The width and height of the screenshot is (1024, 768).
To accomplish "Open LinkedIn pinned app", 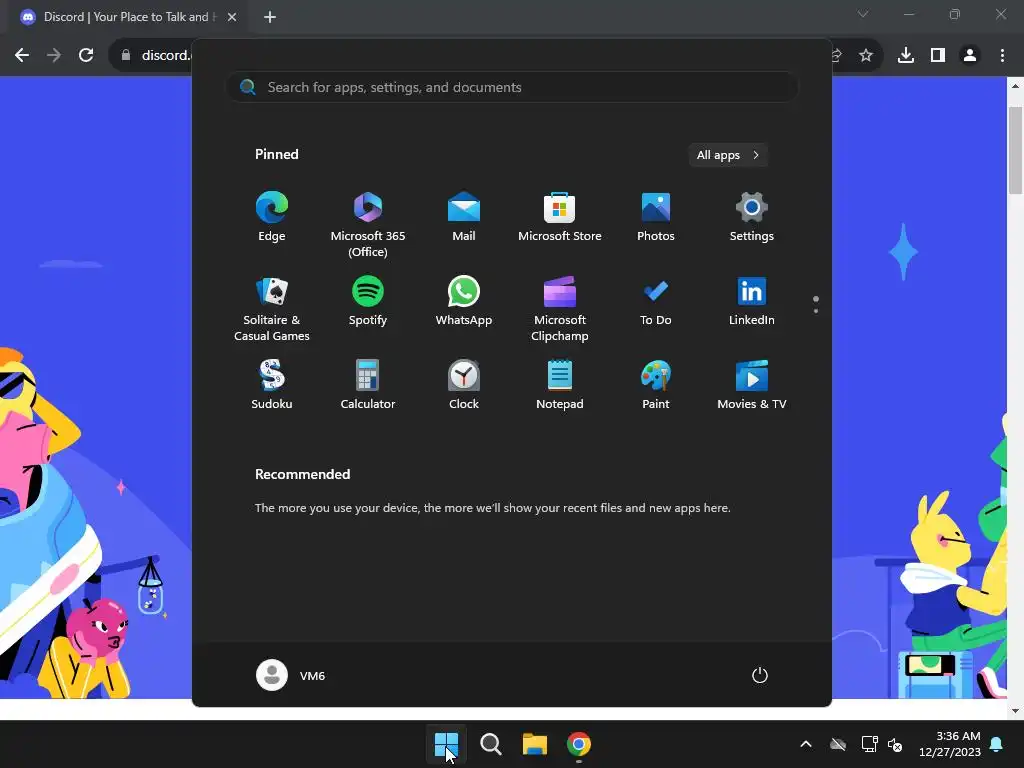I will [752, 302].
